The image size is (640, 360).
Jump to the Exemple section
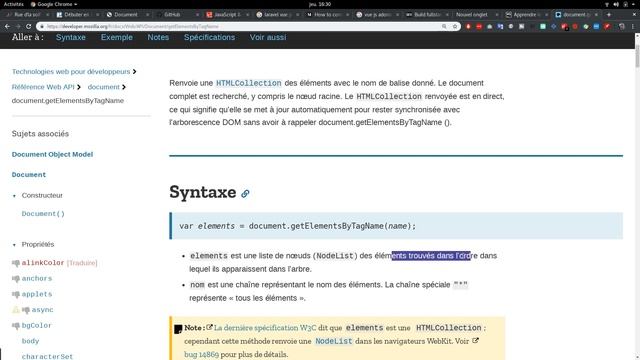pyautogui.click(x=117, y=37)
